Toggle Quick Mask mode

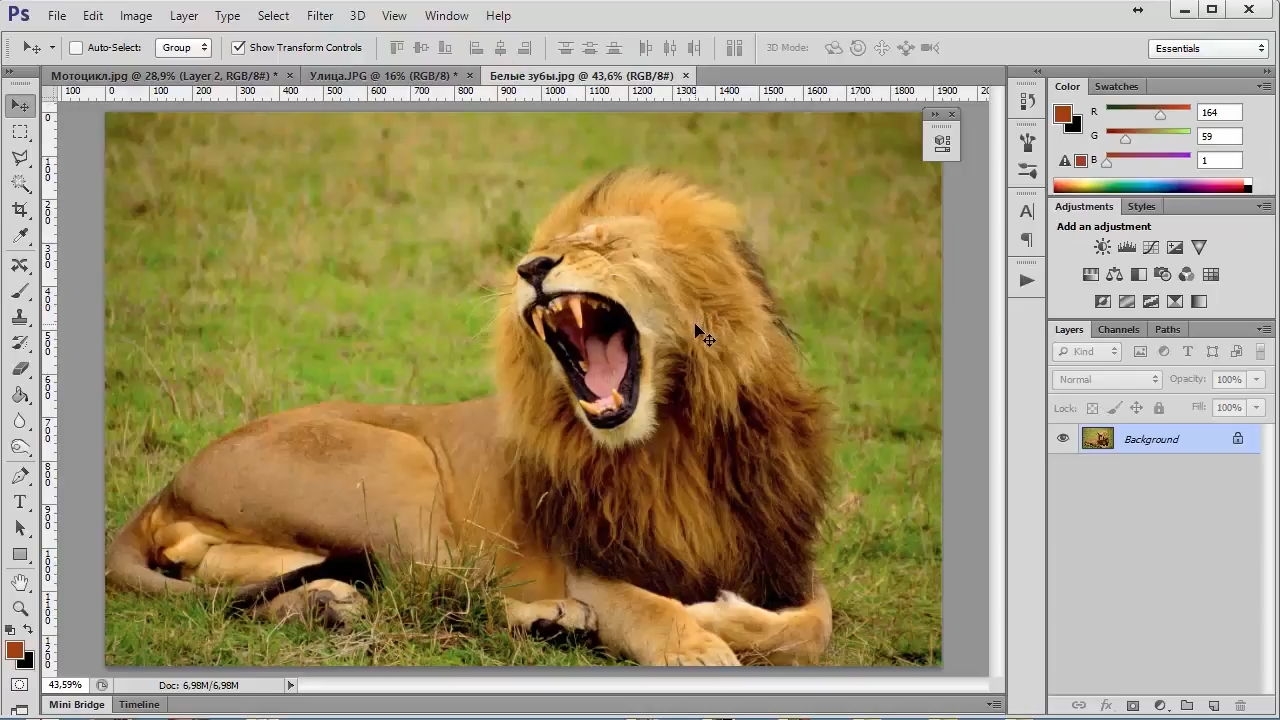pos(20,685)
